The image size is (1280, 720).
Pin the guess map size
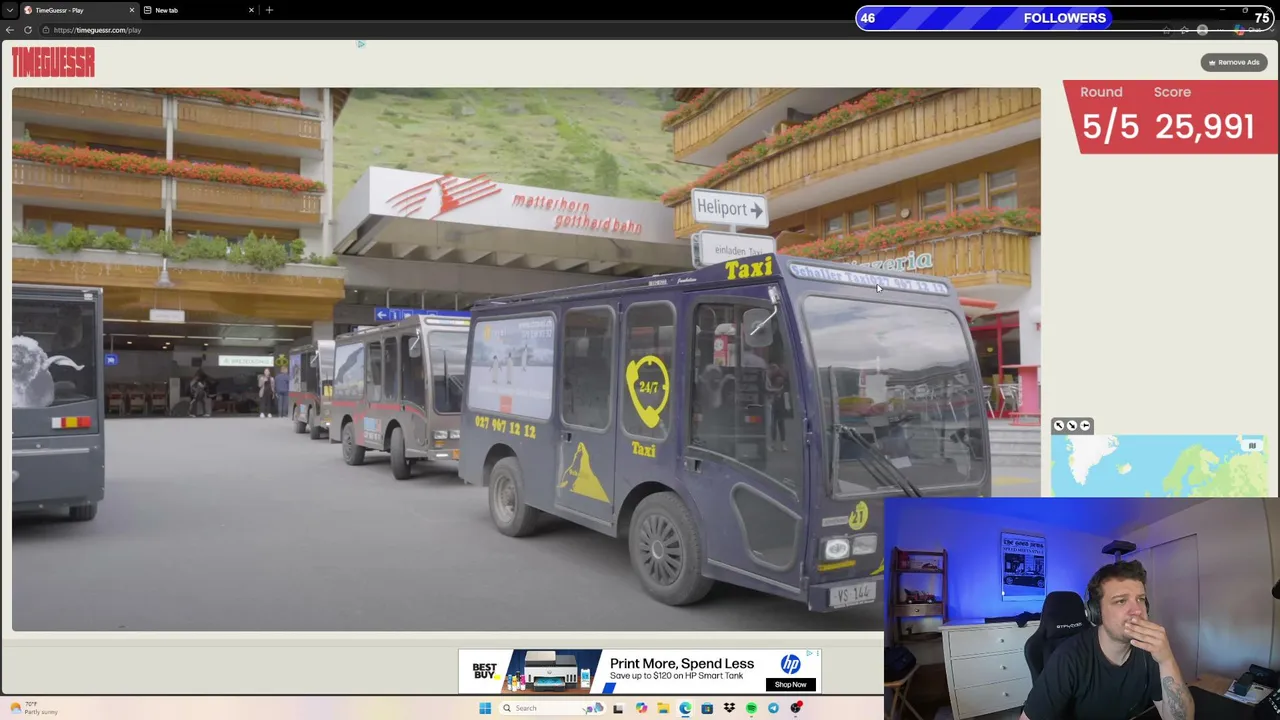coord(1085,426)
